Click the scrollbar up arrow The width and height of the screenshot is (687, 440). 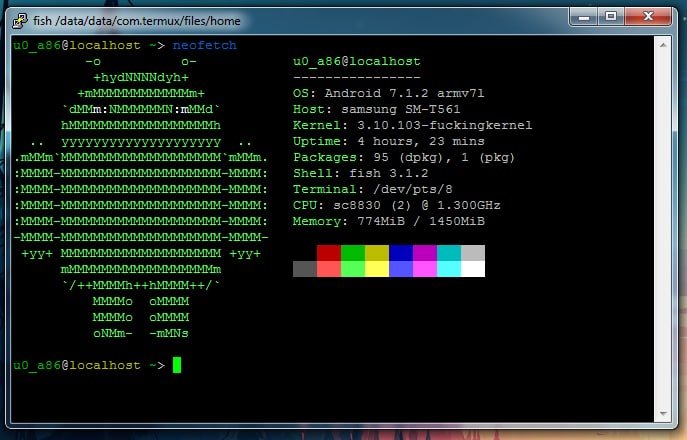tap(663, 45)
